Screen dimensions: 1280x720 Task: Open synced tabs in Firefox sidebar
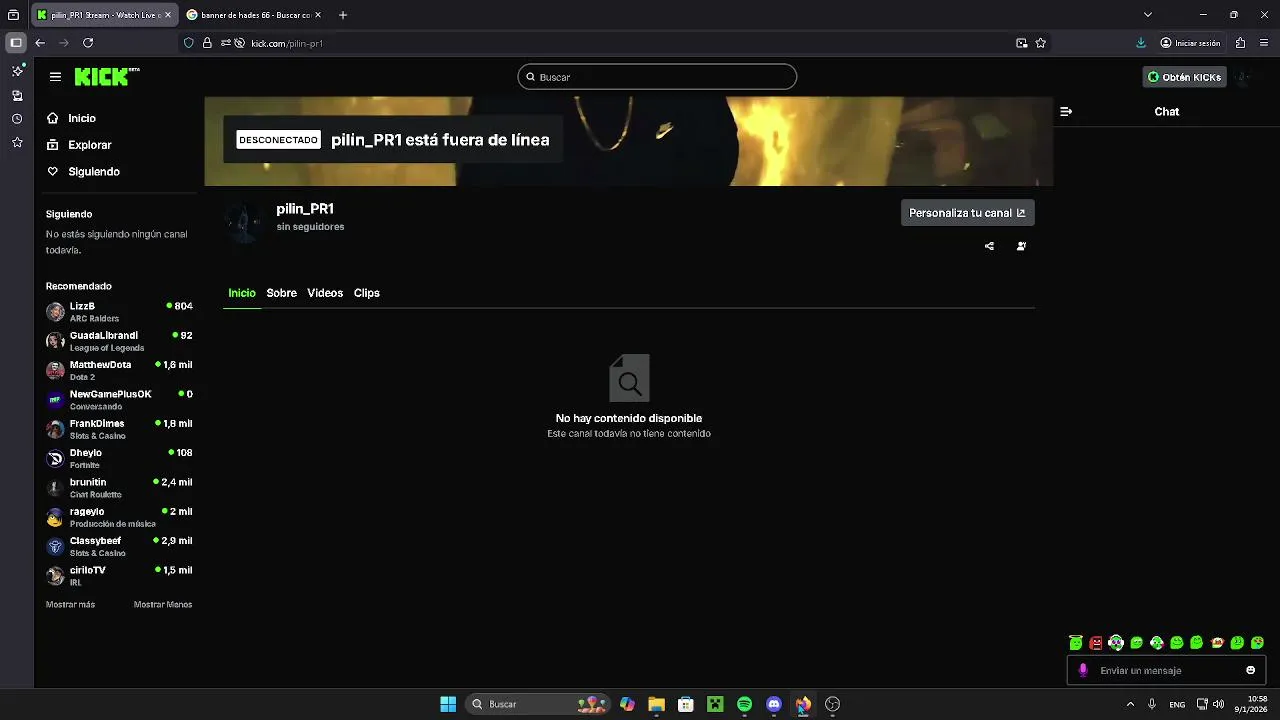tap(17, 95)
